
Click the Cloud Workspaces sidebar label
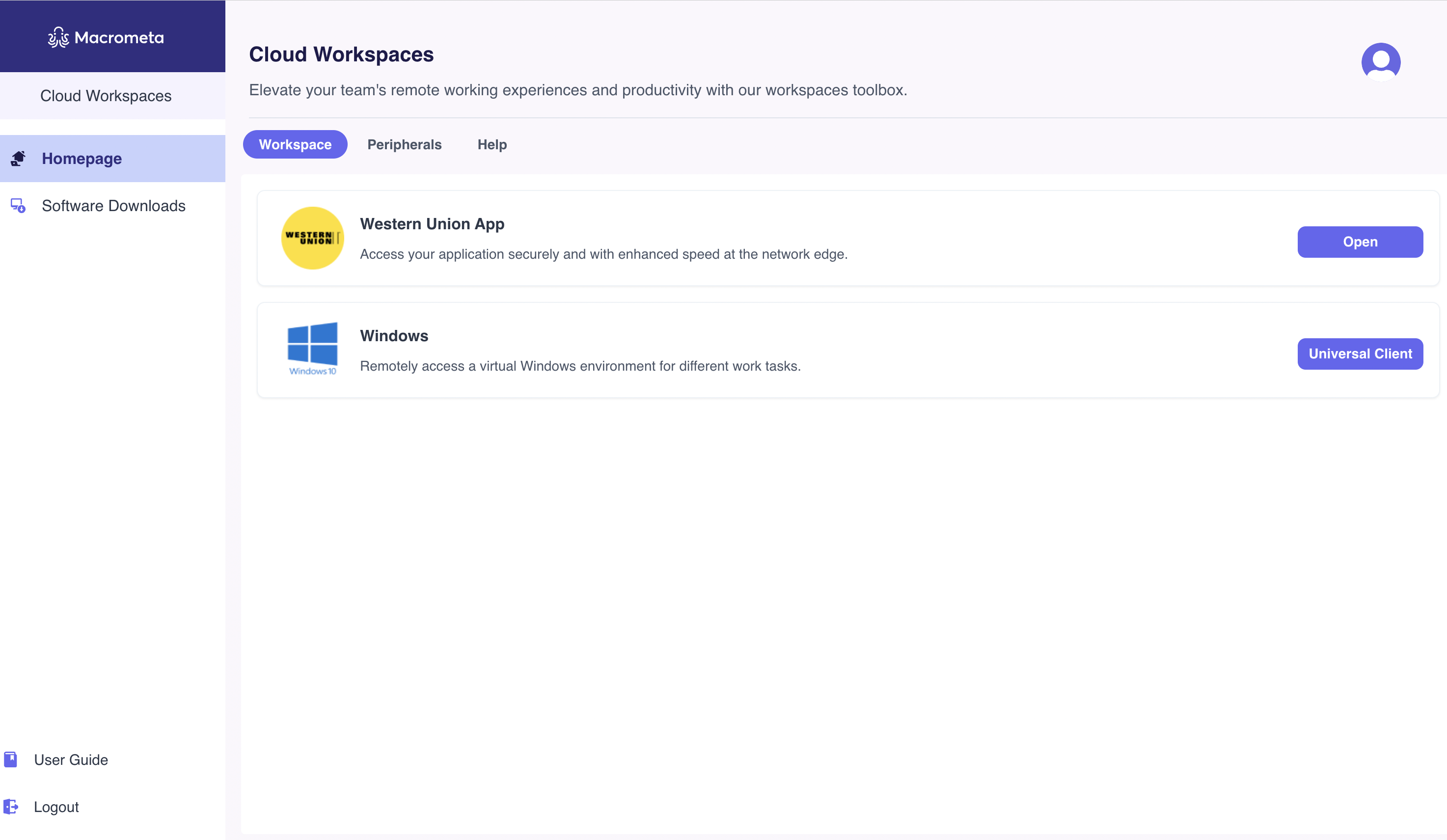[x=106, y=96]
